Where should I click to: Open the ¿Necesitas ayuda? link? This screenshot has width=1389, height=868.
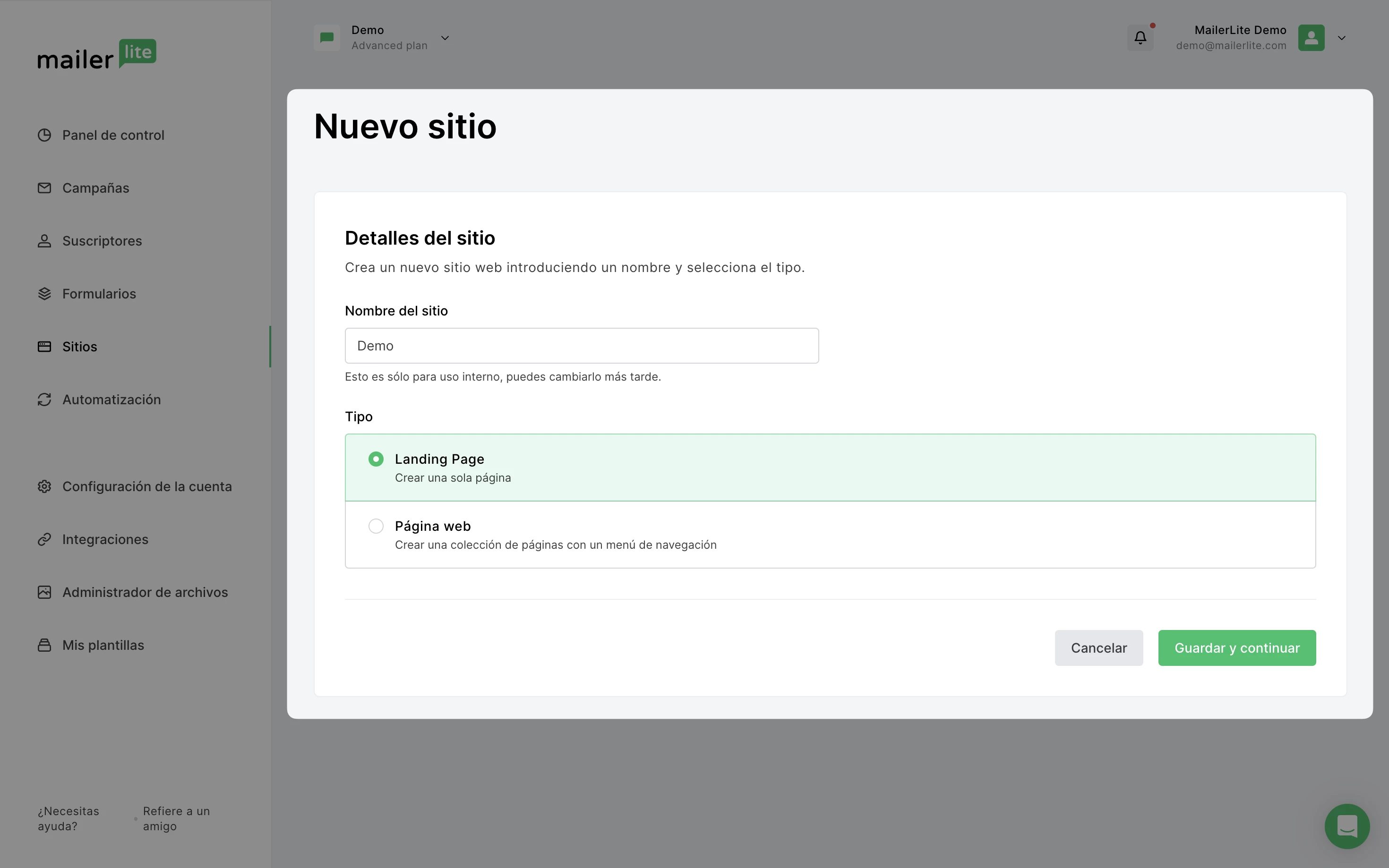pyautogui.click(x=69, y=818)
